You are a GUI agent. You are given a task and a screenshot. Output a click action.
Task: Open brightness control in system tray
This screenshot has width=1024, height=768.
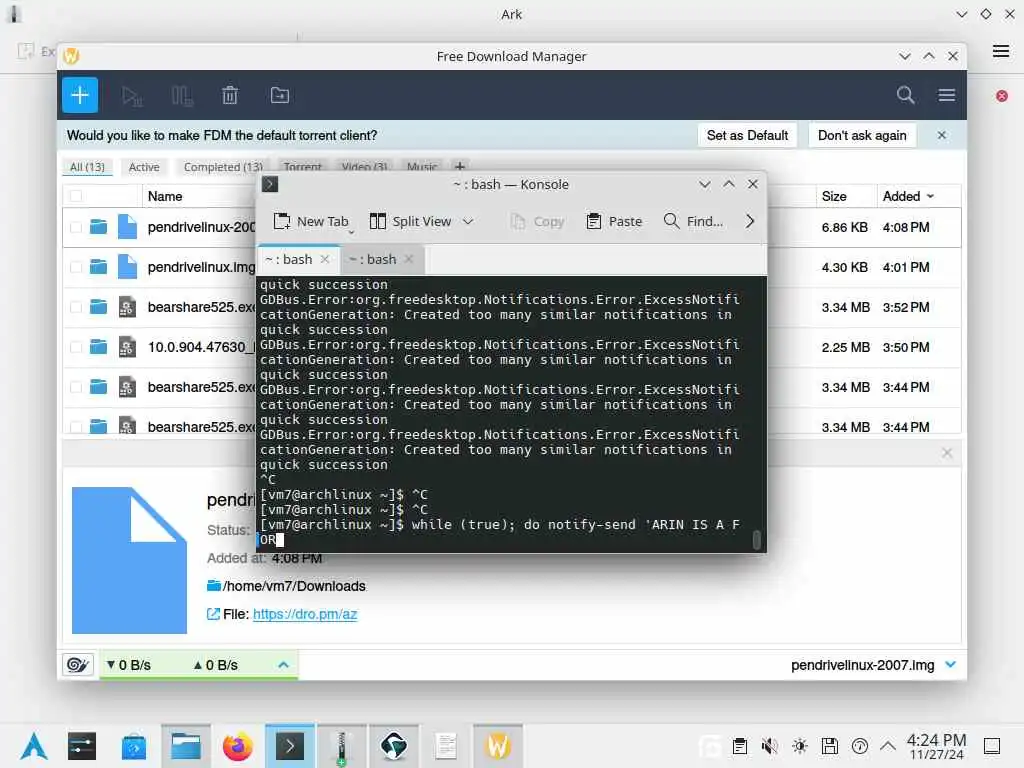pyautogui.click(x=799, y=746)
